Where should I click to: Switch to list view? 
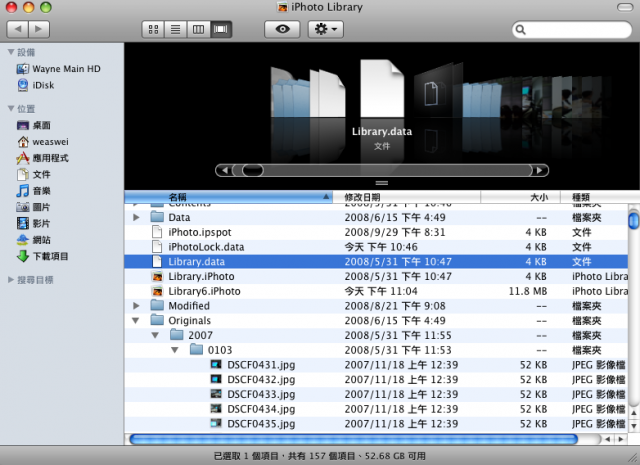click(176, 29)
